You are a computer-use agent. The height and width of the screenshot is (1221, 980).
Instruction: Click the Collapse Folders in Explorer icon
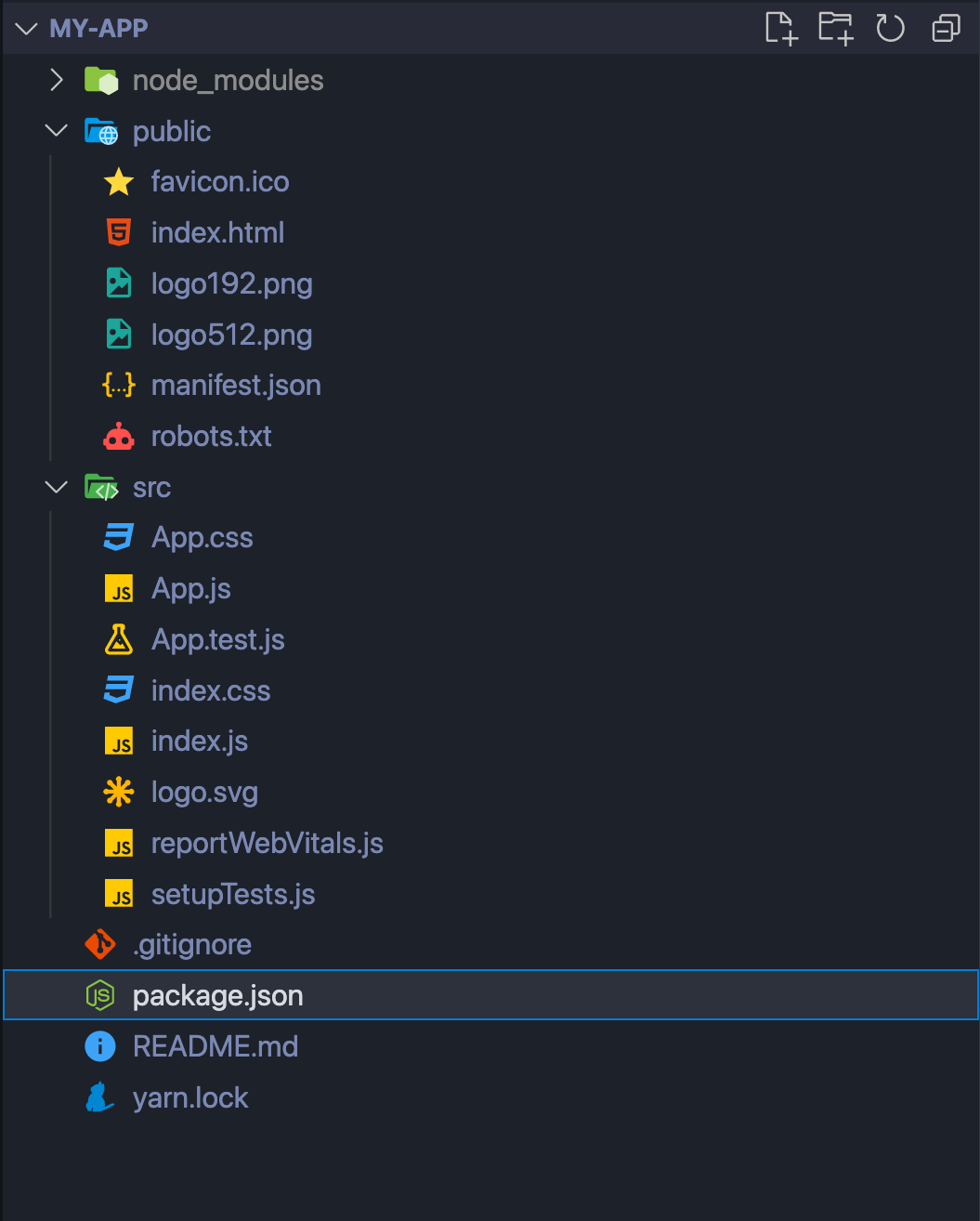pyautogui.click(x=945, y=29)
